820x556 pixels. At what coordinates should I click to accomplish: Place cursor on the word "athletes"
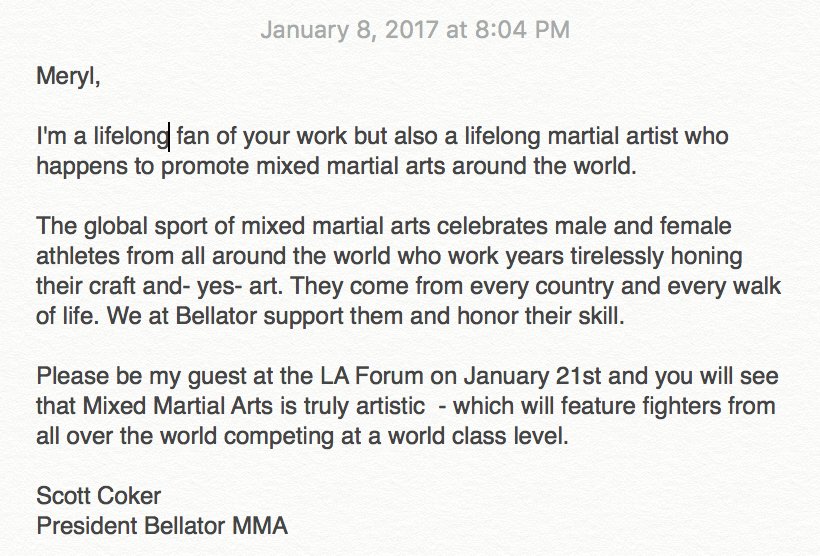tap(78, 256)
